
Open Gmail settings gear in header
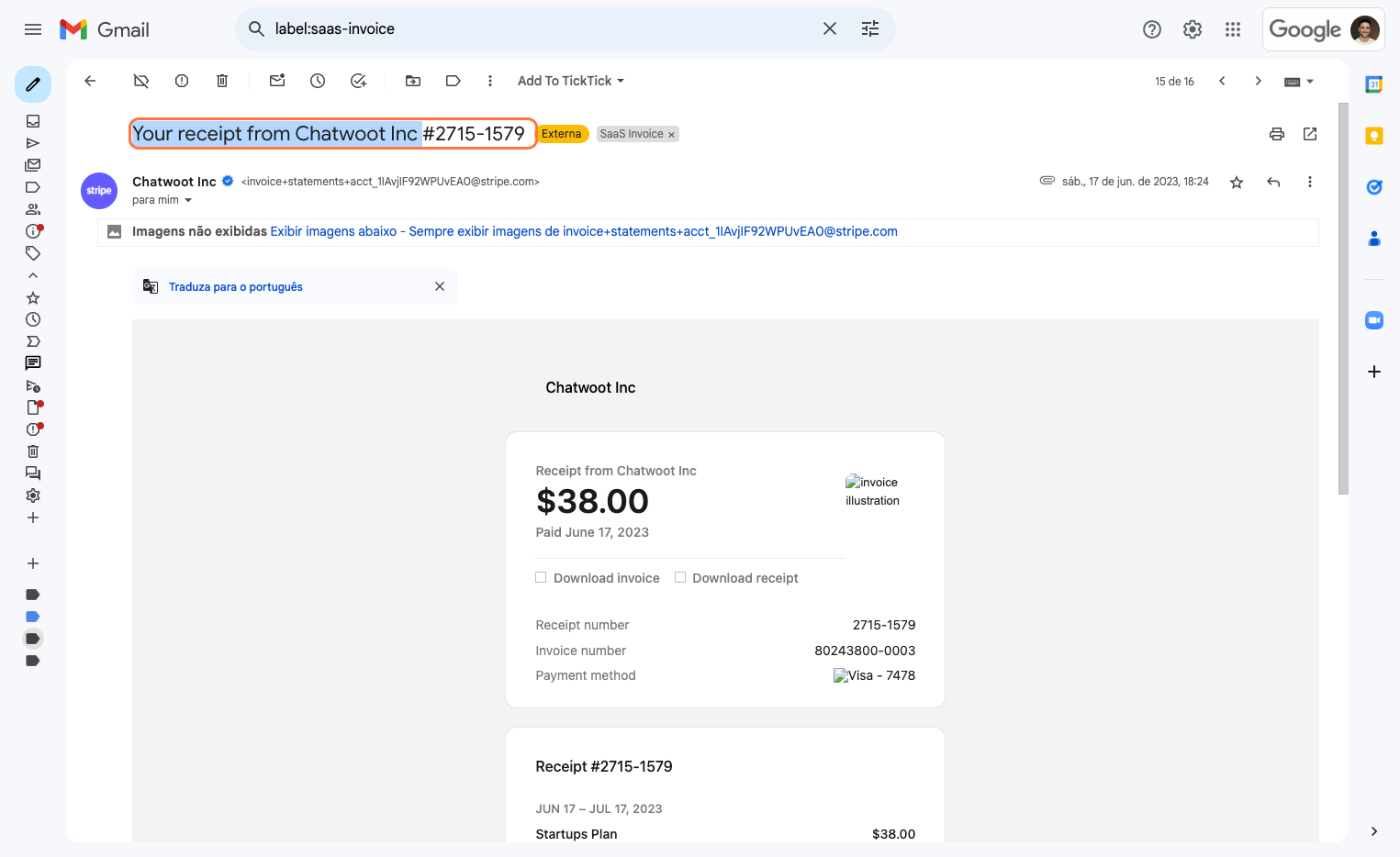click(x=1193, y=29)
